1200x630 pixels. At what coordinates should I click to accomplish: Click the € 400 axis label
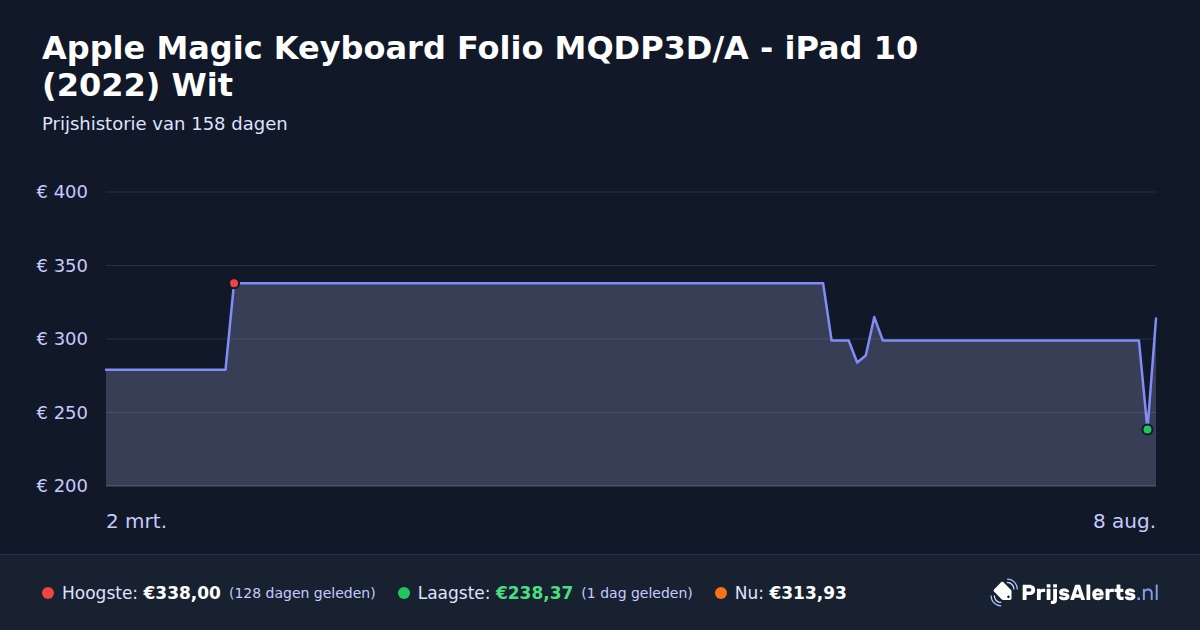[x=63, y=192]
